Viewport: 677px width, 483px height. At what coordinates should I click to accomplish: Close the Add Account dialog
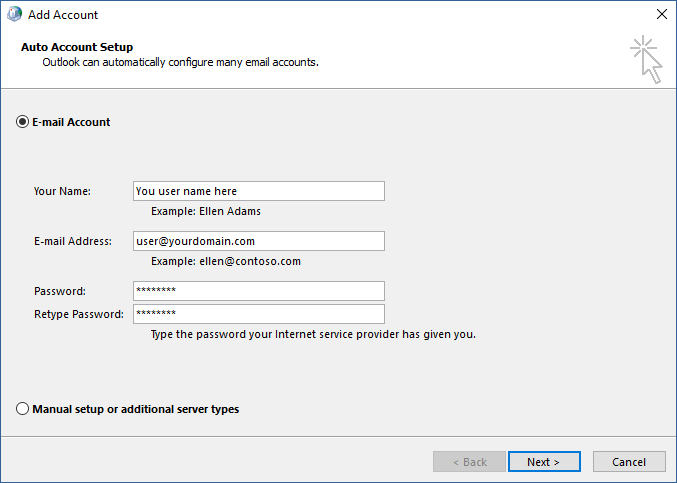tap(660, 15)
